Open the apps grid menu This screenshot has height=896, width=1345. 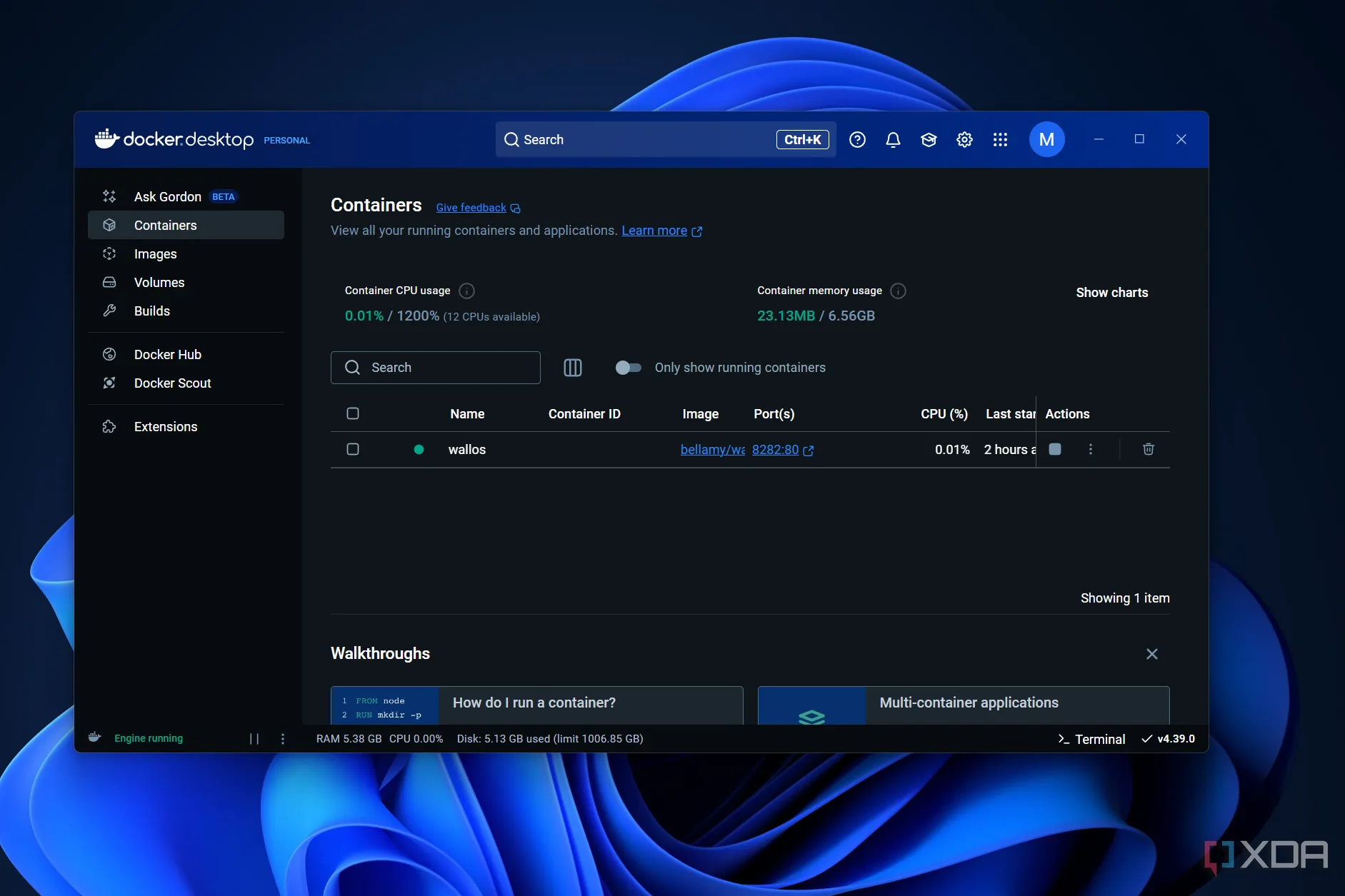tap(1000, 140)
